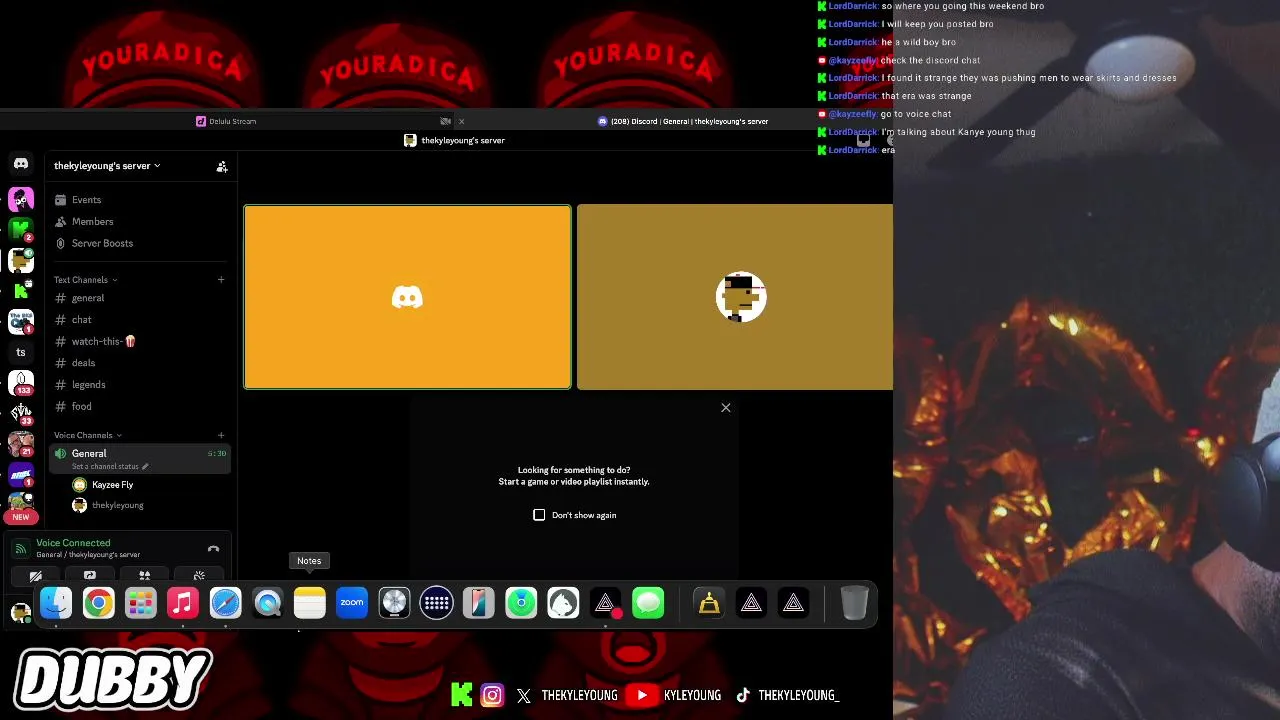This screenshot has height=720, width=1280.
Task: Open Zoom from the dock
Action: click(x=352, y=603)
